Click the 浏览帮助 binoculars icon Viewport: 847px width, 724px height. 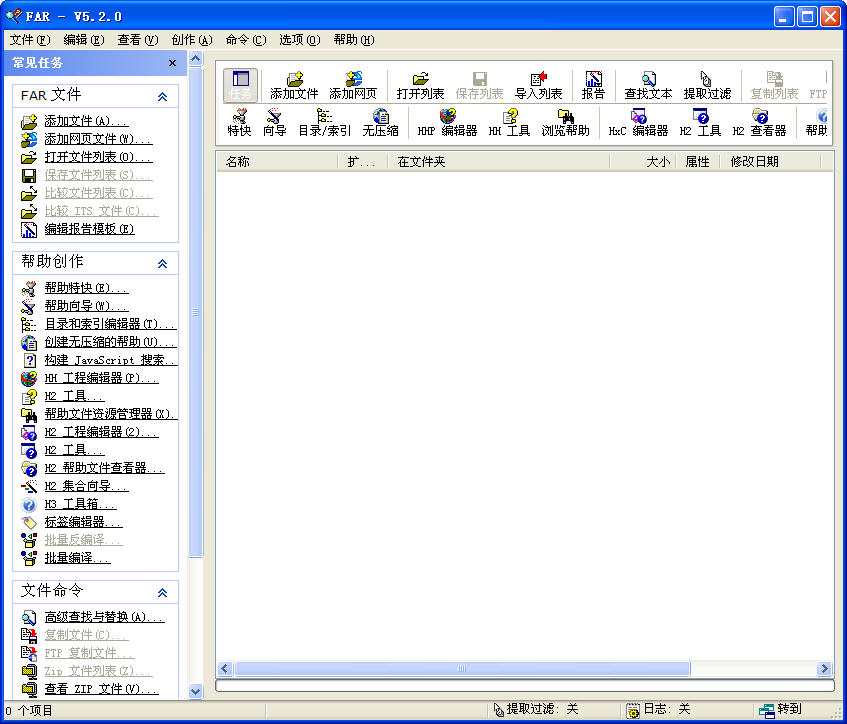[x=565, y=123]
